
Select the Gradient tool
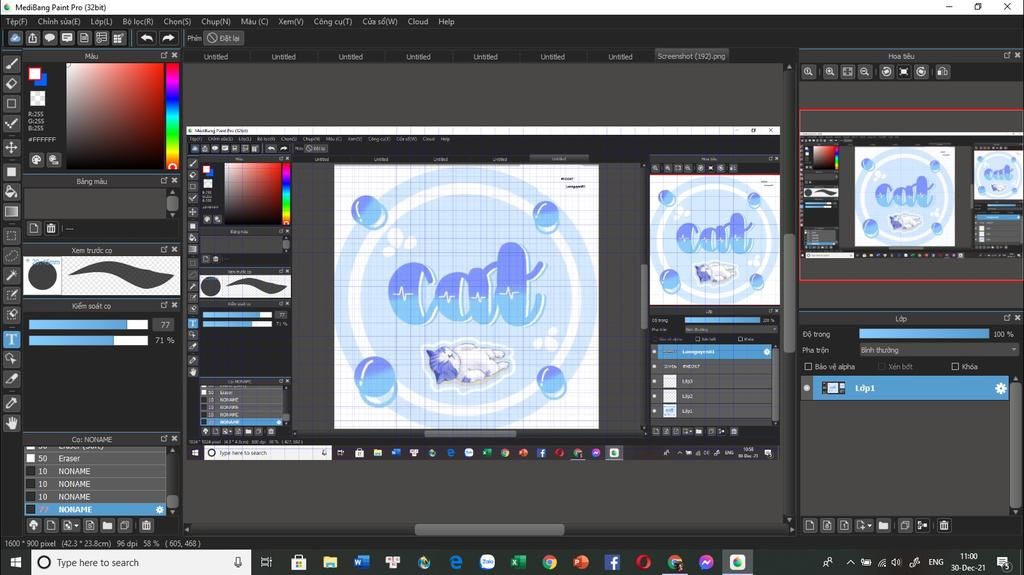[12, 211]
